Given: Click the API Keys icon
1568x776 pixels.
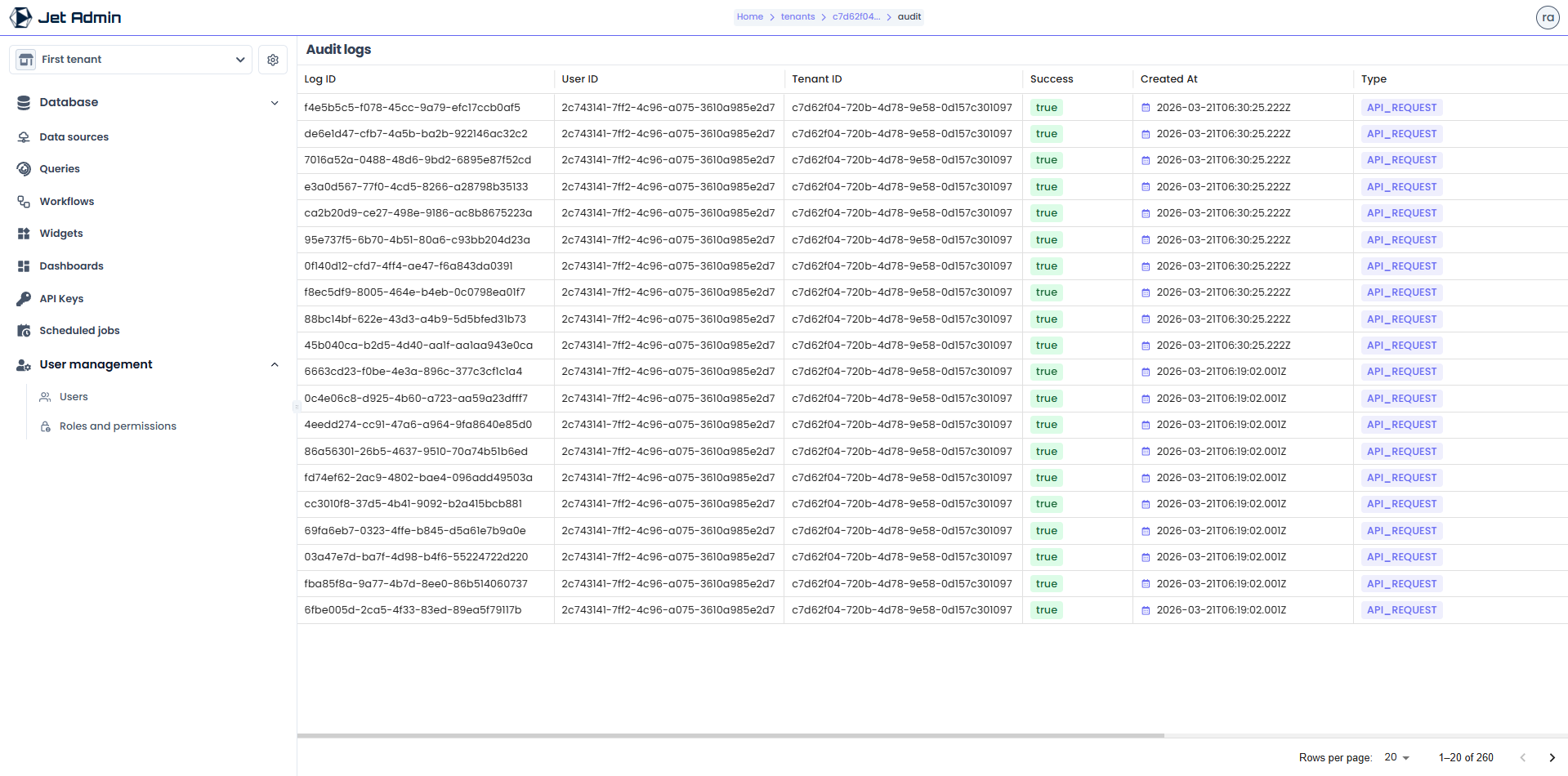Looking at the screenshot, I should [x=22, y=298].
